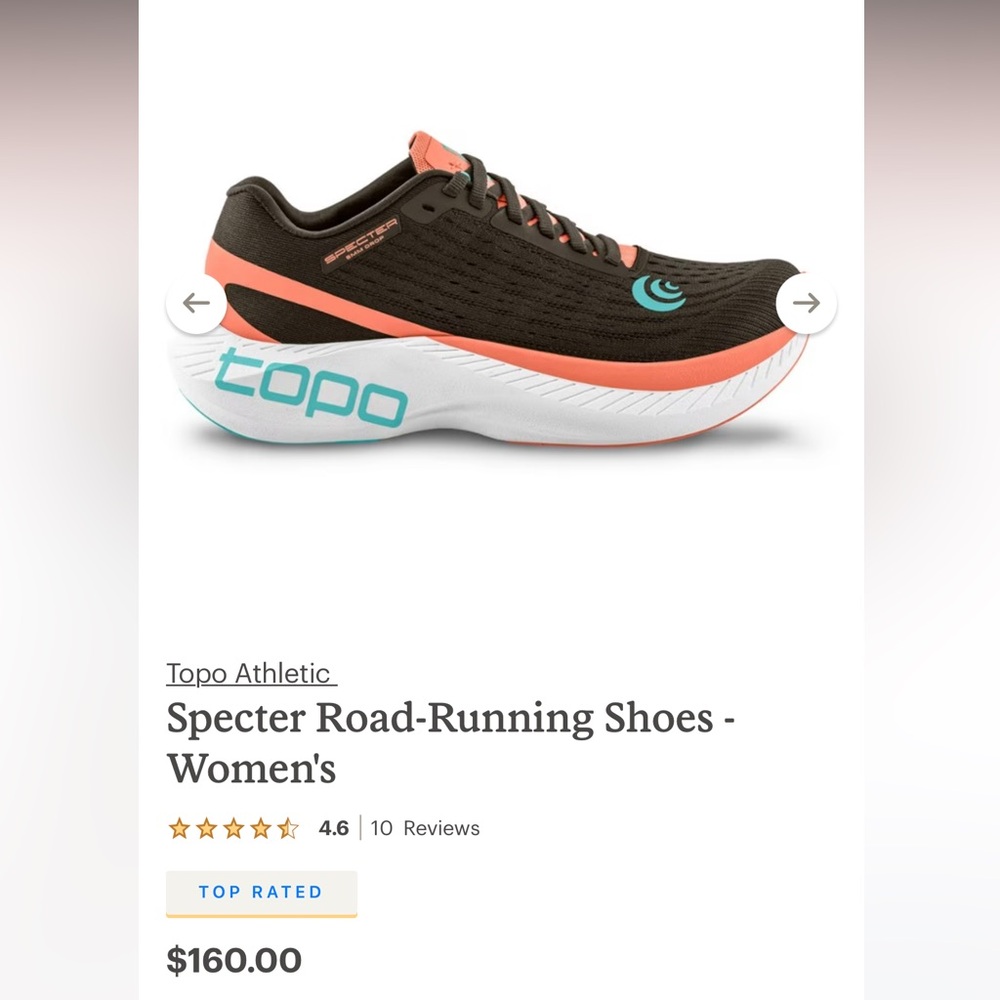Select the second star icon
1000x1000 pixels.
pos(208,828)
